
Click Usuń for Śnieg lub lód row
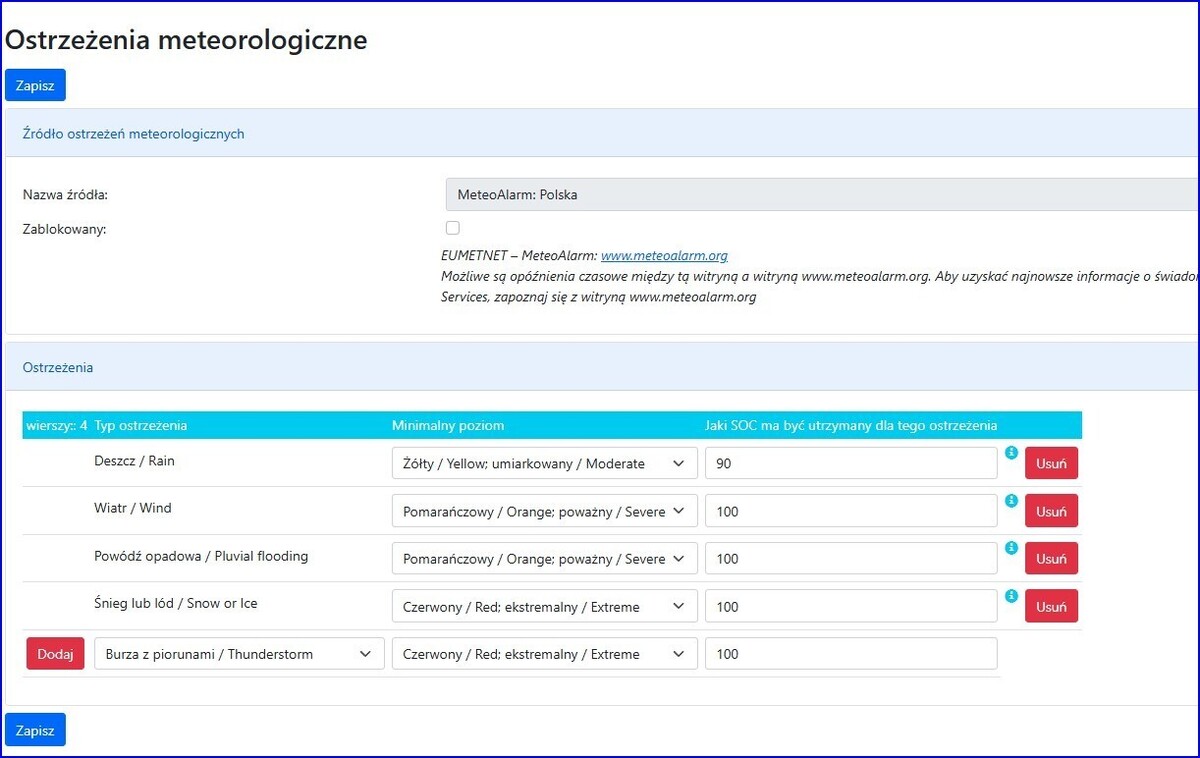click(x=1051, y=606)
